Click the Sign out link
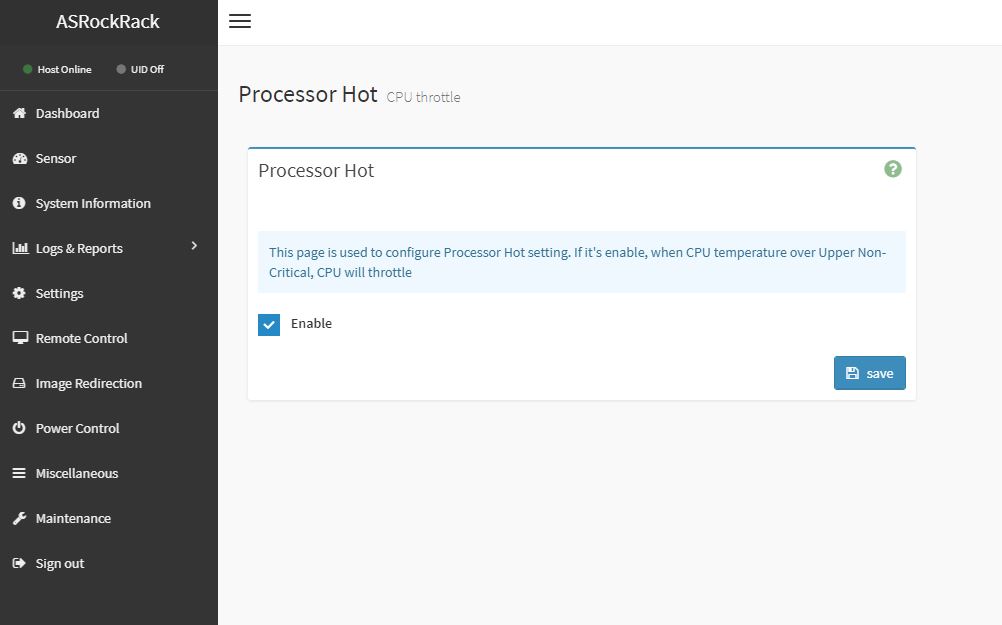Viewport: 1002px width, 625px height. click(60, 563)
